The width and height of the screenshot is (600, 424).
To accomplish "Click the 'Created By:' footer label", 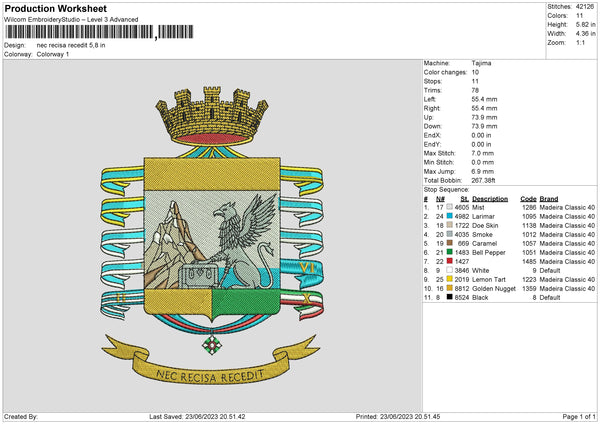I will 21,416.
